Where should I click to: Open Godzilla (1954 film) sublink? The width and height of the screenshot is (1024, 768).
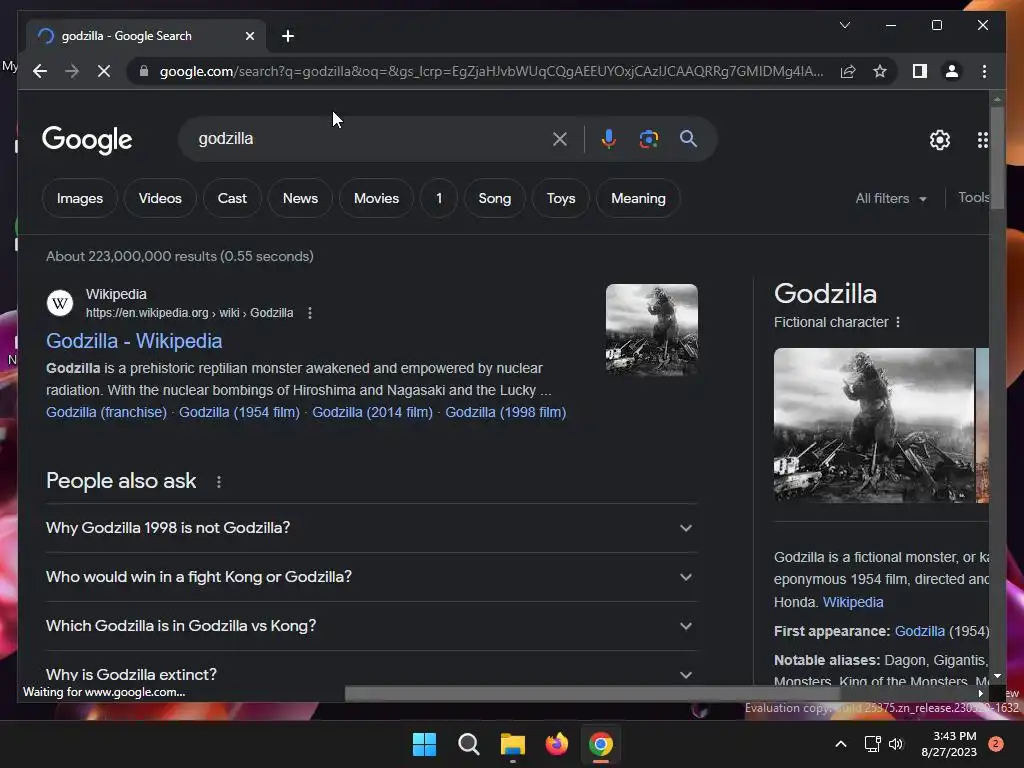coord(239,412)
